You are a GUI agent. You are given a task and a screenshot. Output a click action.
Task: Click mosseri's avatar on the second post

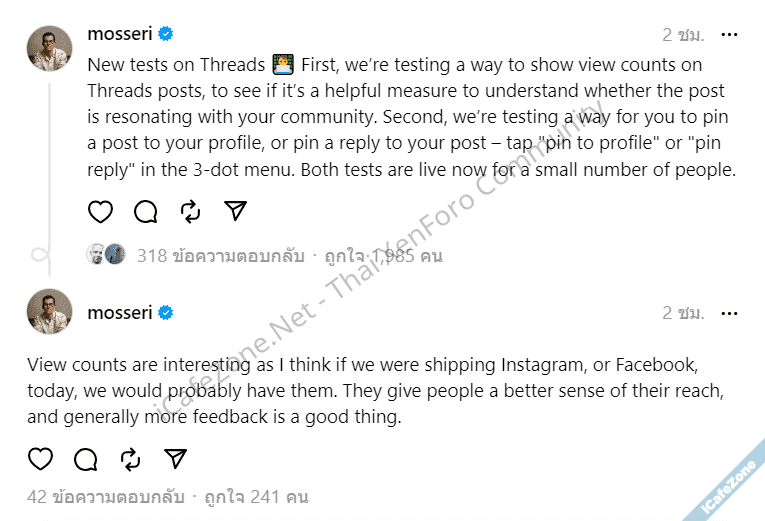(x=49, y=311)
